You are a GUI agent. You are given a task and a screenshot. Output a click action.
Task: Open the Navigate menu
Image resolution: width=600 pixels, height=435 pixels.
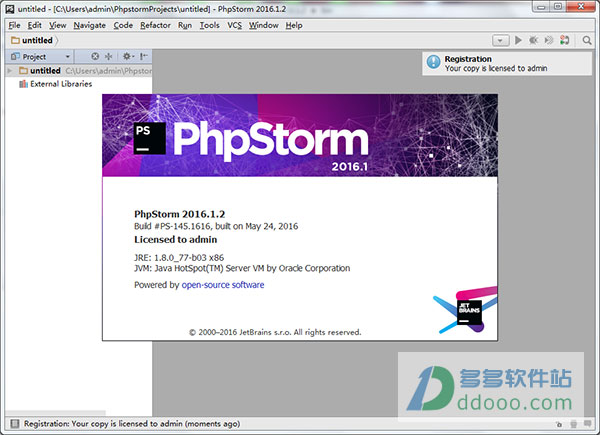coord(90,25)
